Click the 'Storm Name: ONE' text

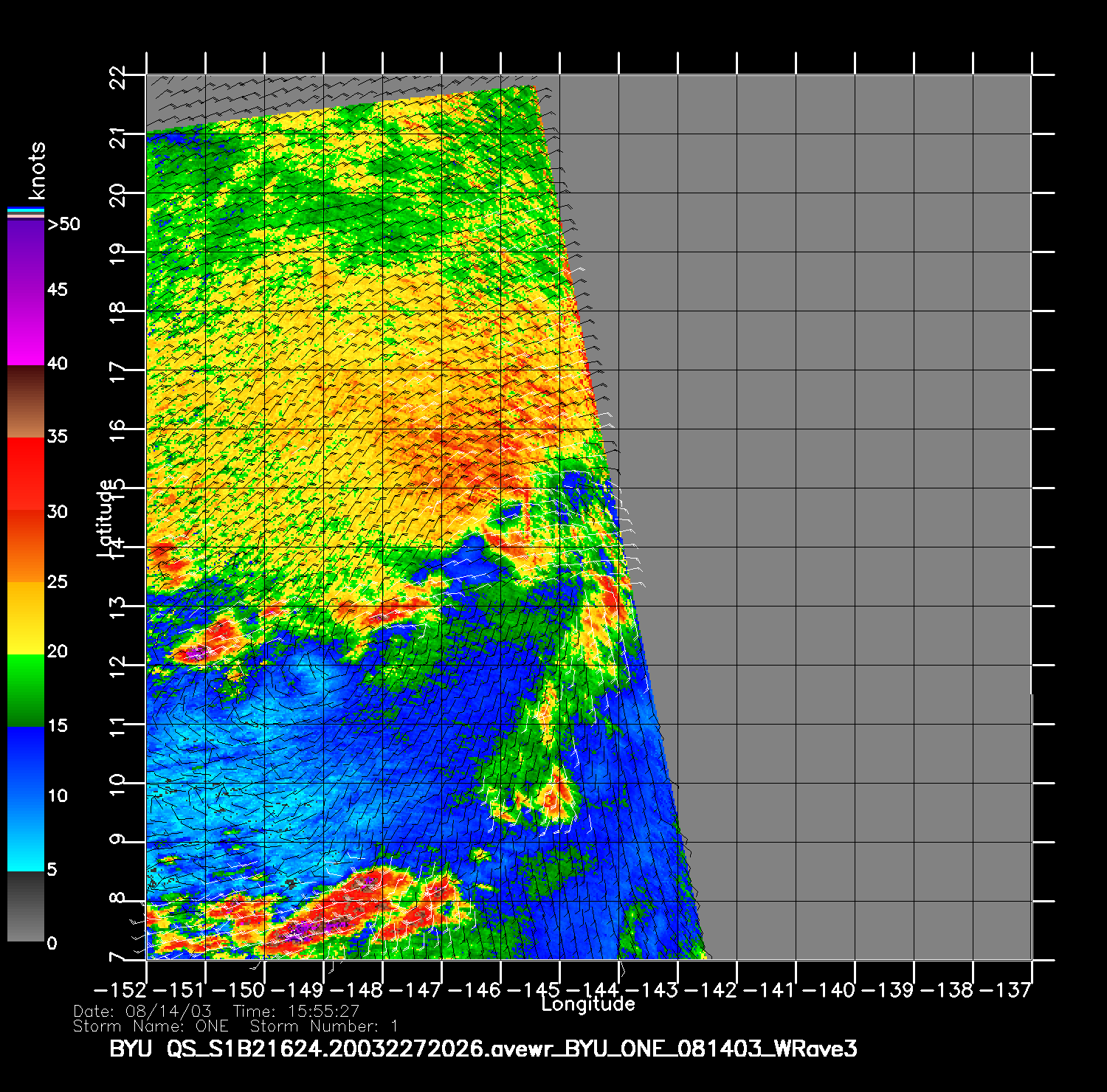coord(151,1026)
